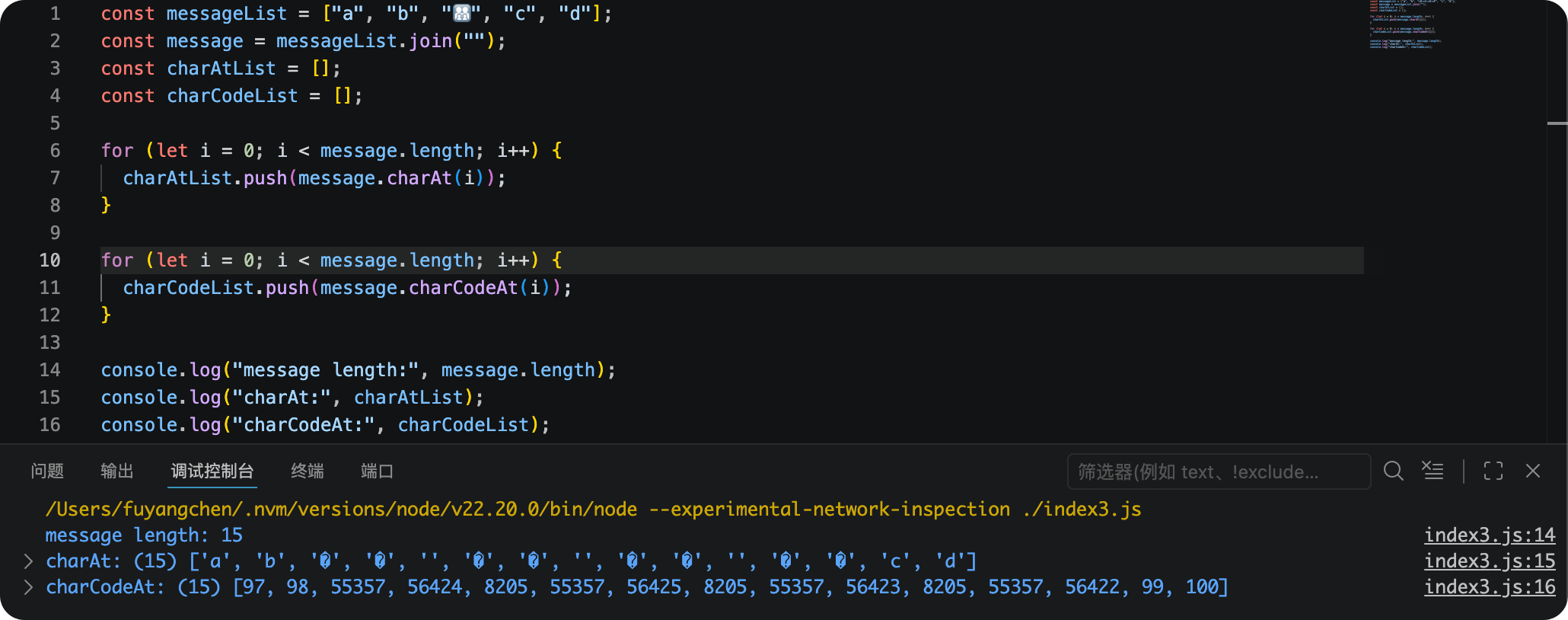
Task: Click 'charCodeAt' method call on line 11
Action: (464, 288)
